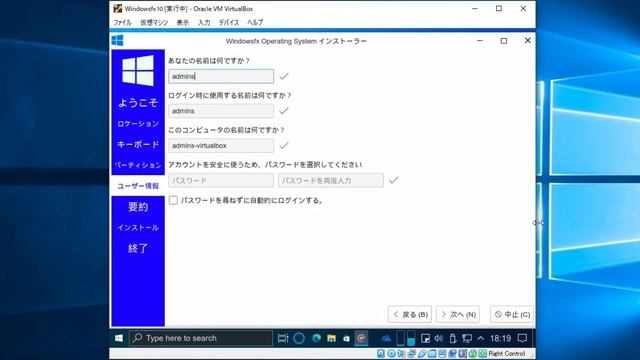Open the 表示 menu
The height and width of the screenshot is (360, 640).
coord(183,22)
